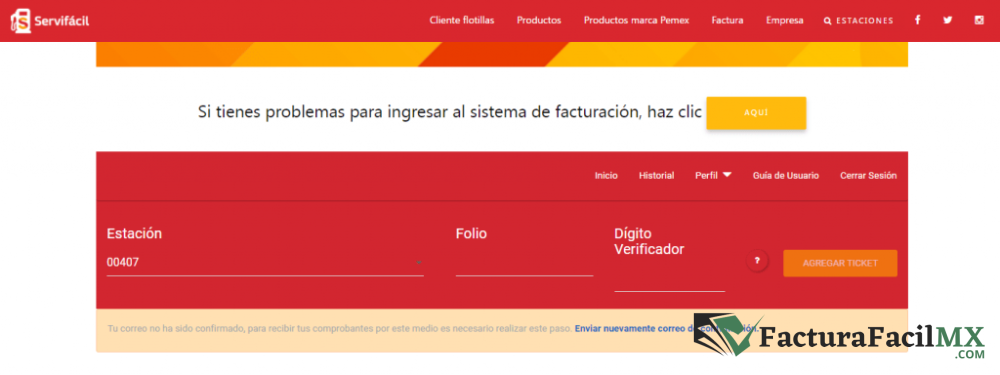Screen dimensions: 1000x375
Task: Click the Agregar Ticket button
Action: pos(840,263)
